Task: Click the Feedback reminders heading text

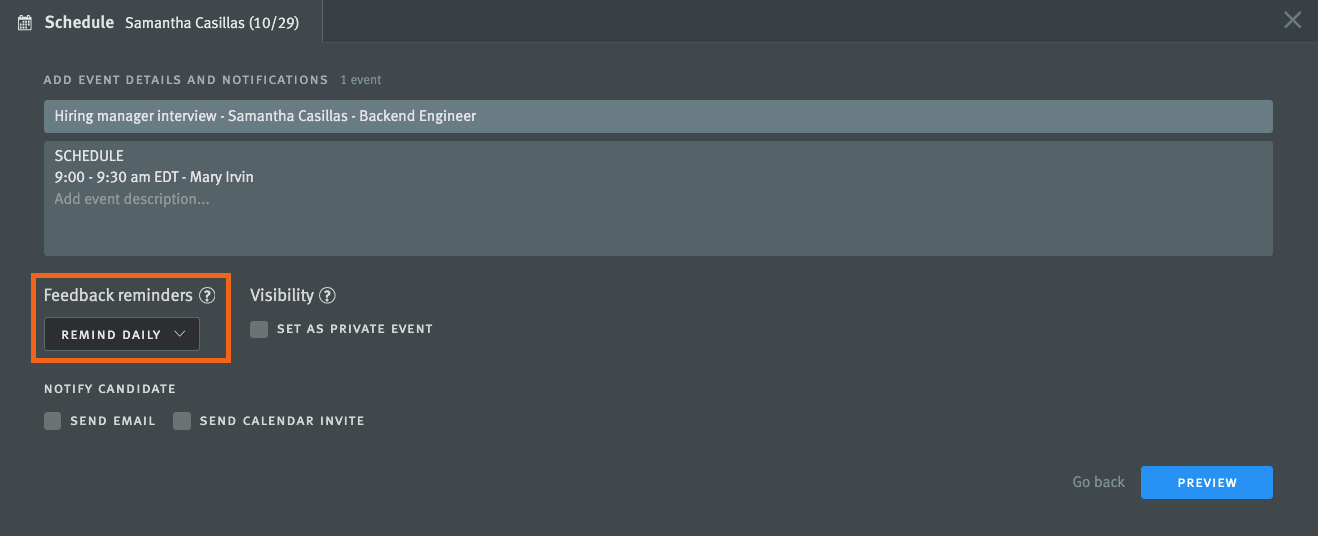Action: click(x=118, y=295)
